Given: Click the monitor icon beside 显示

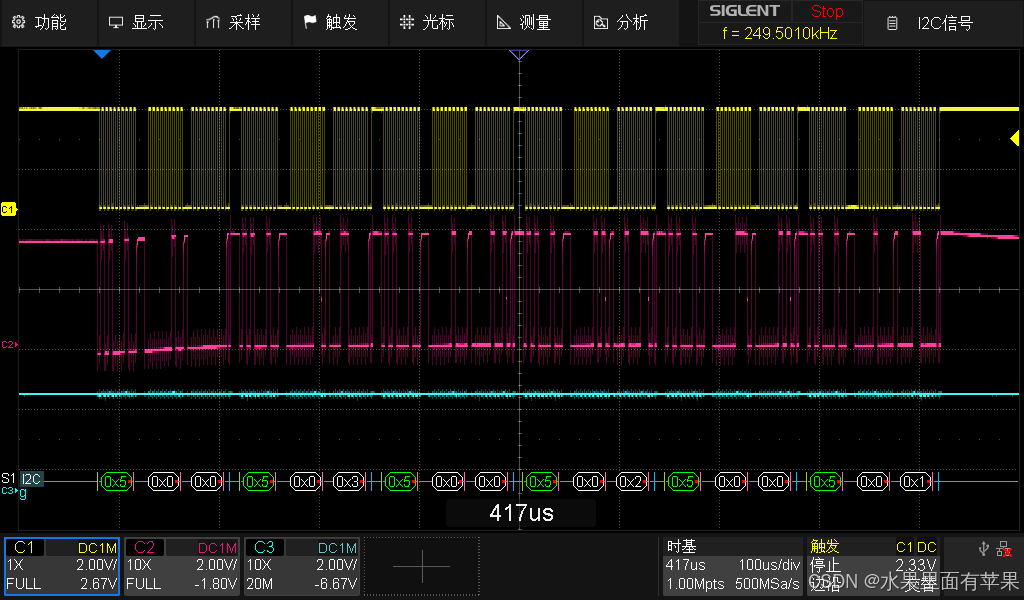Looking at the screenshot, I should 116,23.
